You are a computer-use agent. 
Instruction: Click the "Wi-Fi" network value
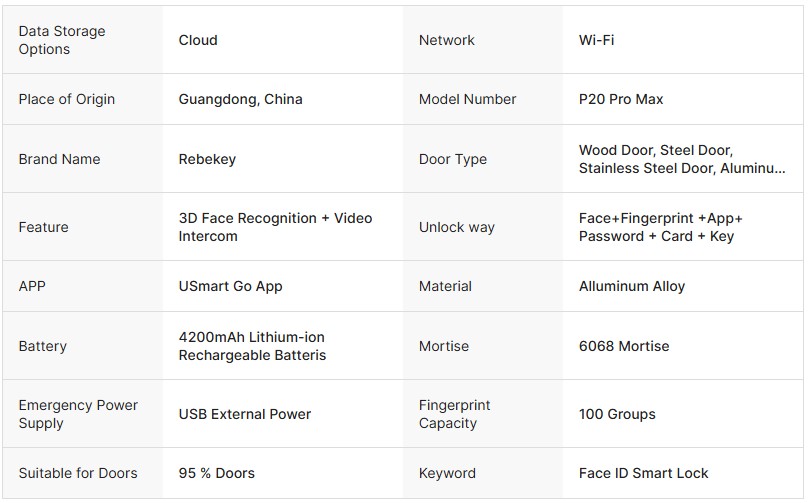(x=596, y=40)
